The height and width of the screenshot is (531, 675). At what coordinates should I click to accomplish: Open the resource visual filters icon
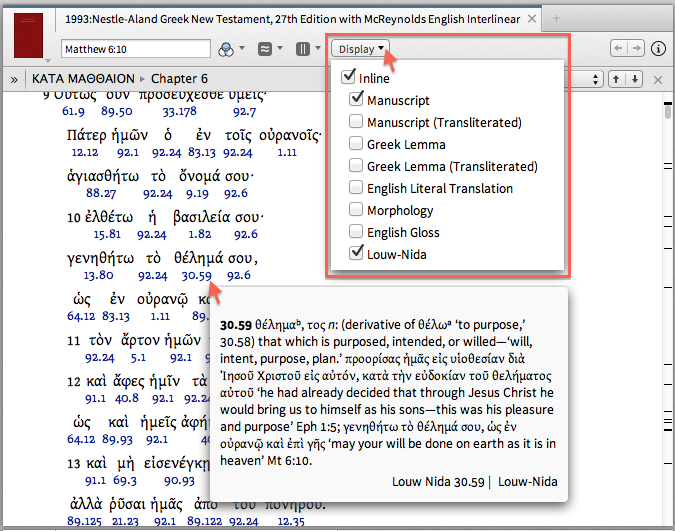[226, 49]
